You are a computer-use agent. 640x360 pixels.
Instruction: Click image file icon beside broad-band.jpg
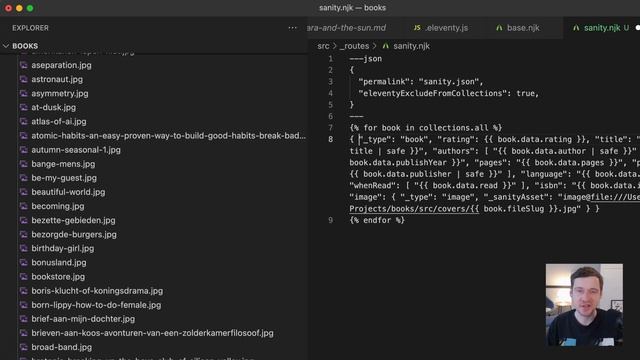(x=24, y=347)
